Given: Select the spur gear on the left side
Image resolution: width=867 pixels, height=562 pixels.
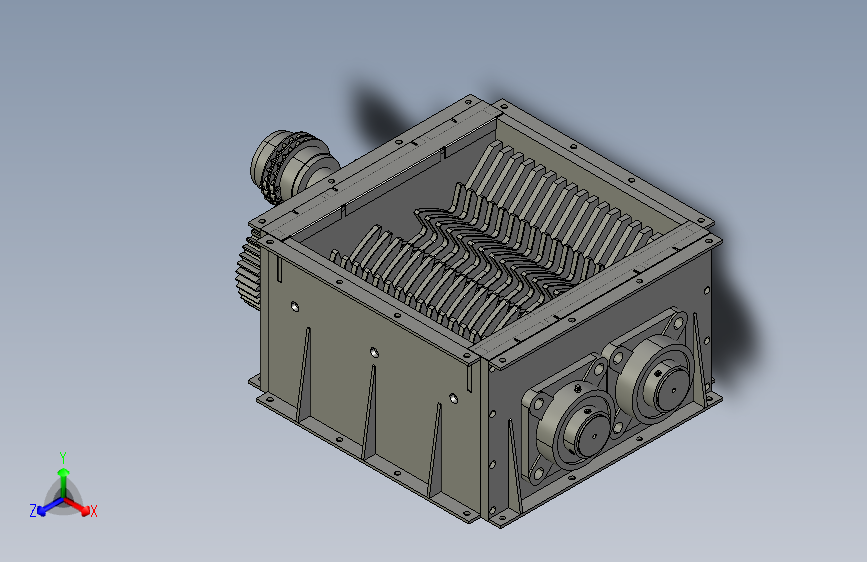Looking at the screenshot, I should 247,270.
